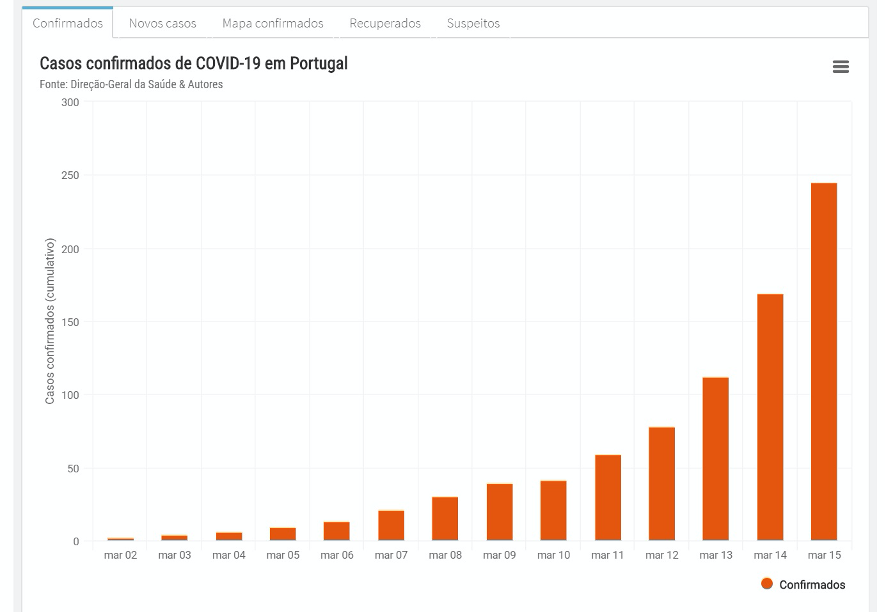Click the y-axis value '50'
Image resolution: width=885 pixels, height=612 pixels.
tap(73, 469)
